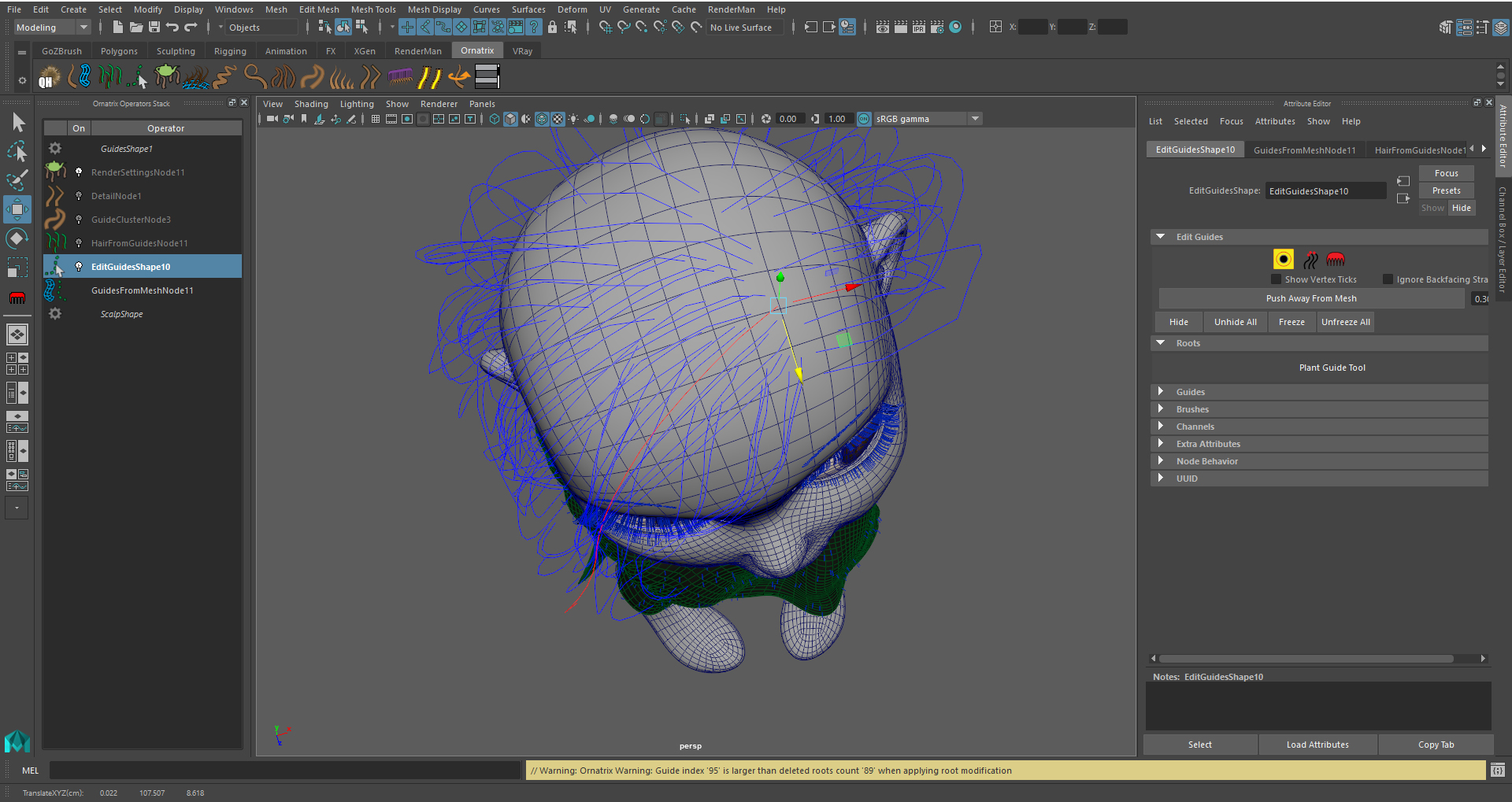Click the QH quick hair shelf icon
Viewport: 1512px width, 802px height.
49,78
